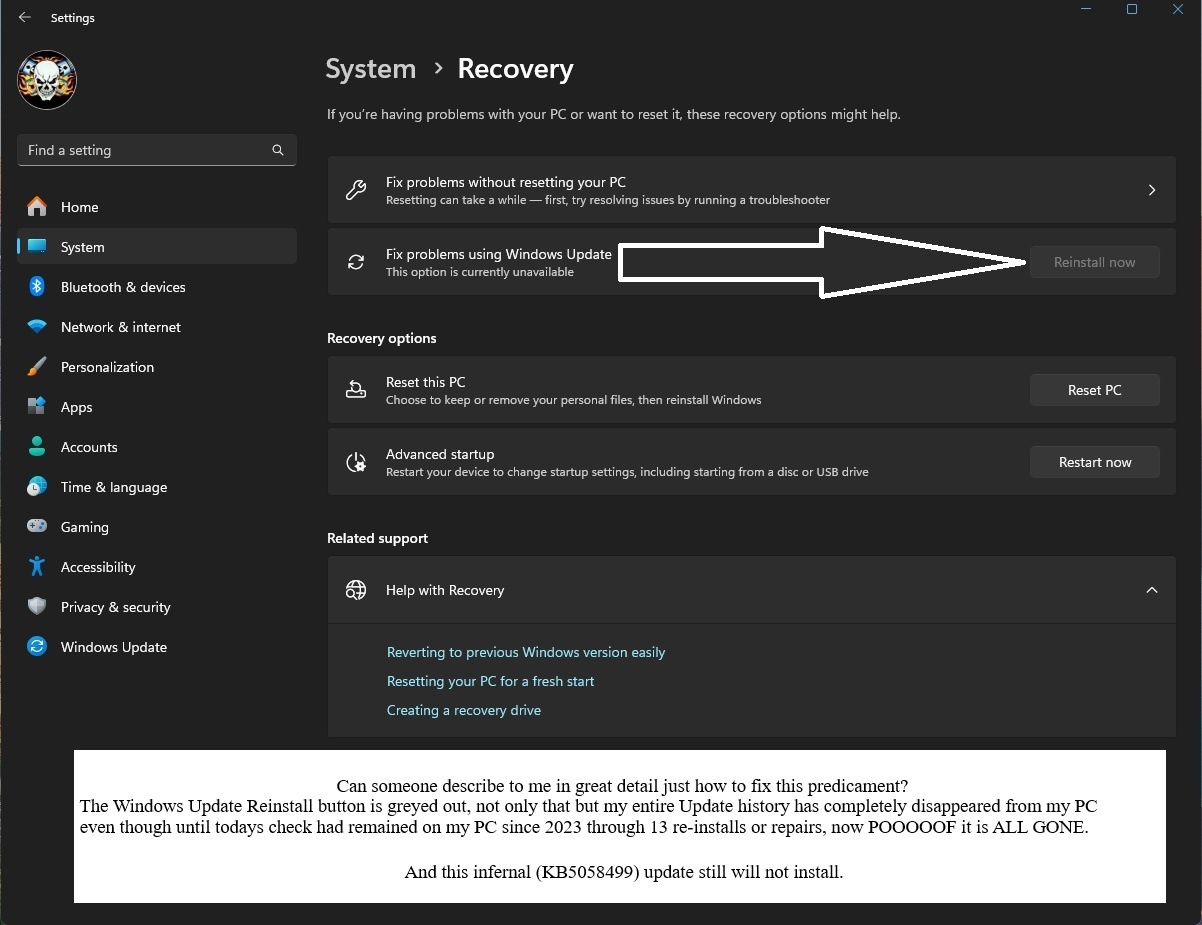Open Privacy & security settings
The height and width of the screenshot is (925, 1202).
click(114, 607)
